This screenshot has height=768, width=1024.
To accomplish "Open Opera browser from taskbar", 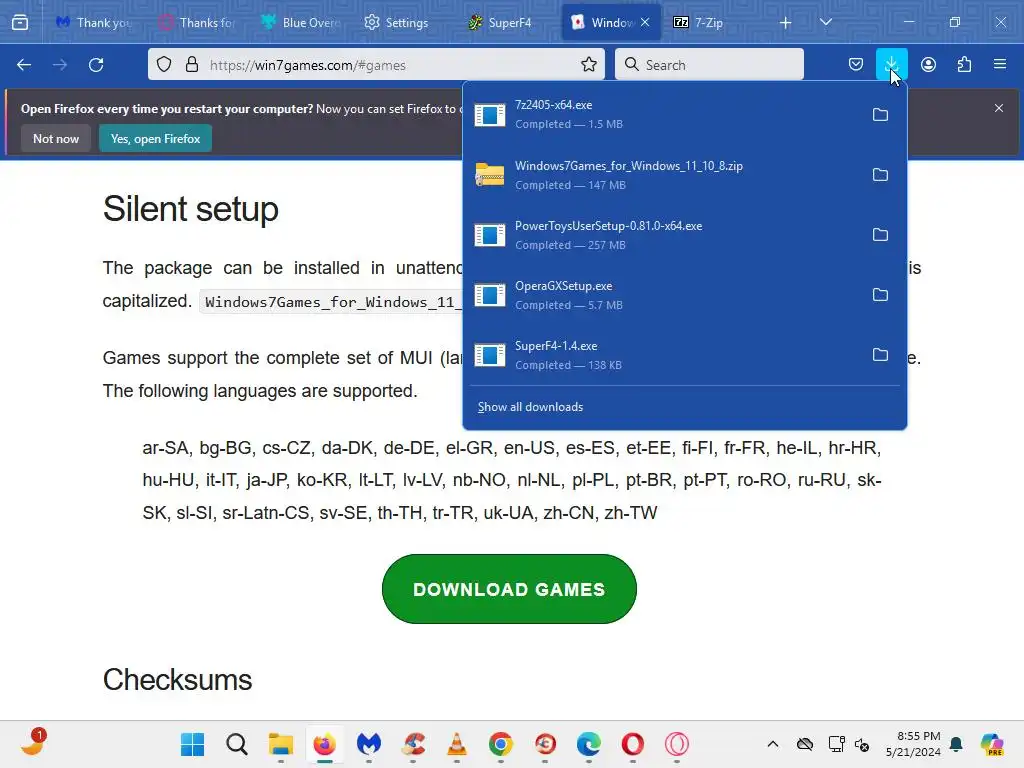I will [x=633, y=744].
